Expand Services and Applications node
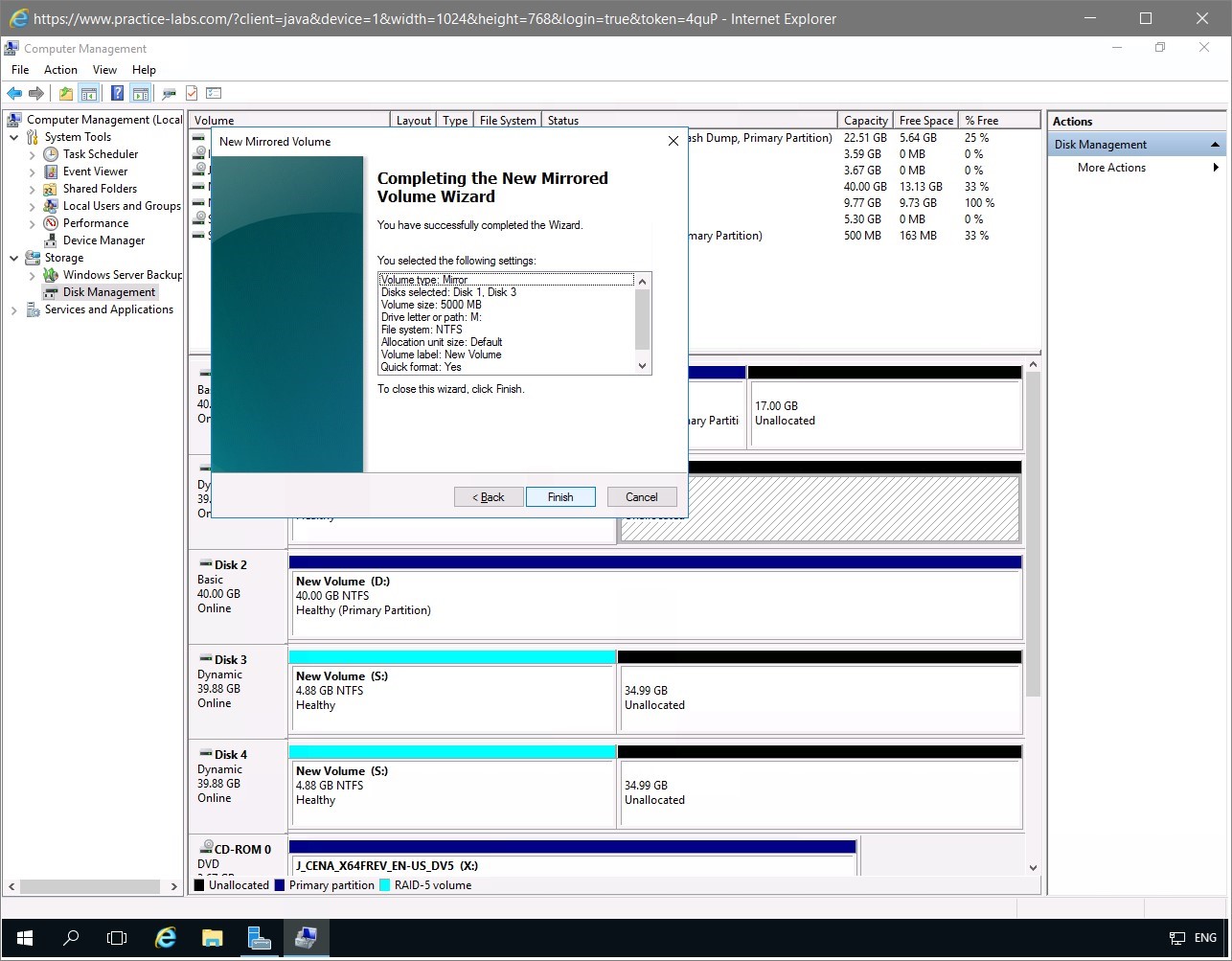Image resolution: width=1232 pixels, height=961 pixels. [14, 310]
